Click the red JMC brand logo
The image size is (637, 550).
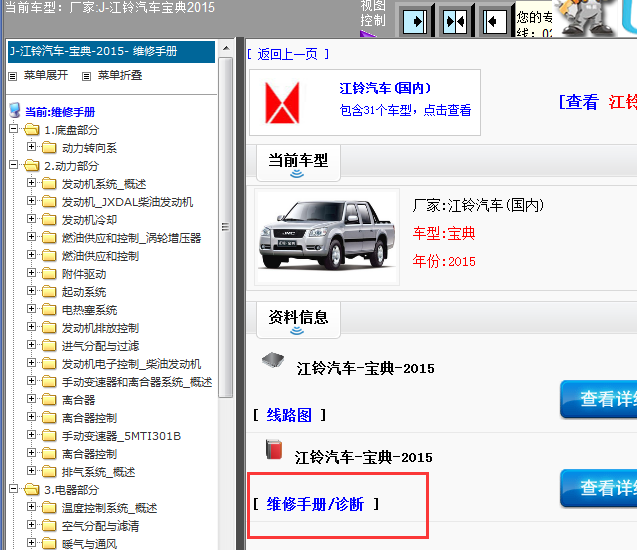[x=282, y=102]
